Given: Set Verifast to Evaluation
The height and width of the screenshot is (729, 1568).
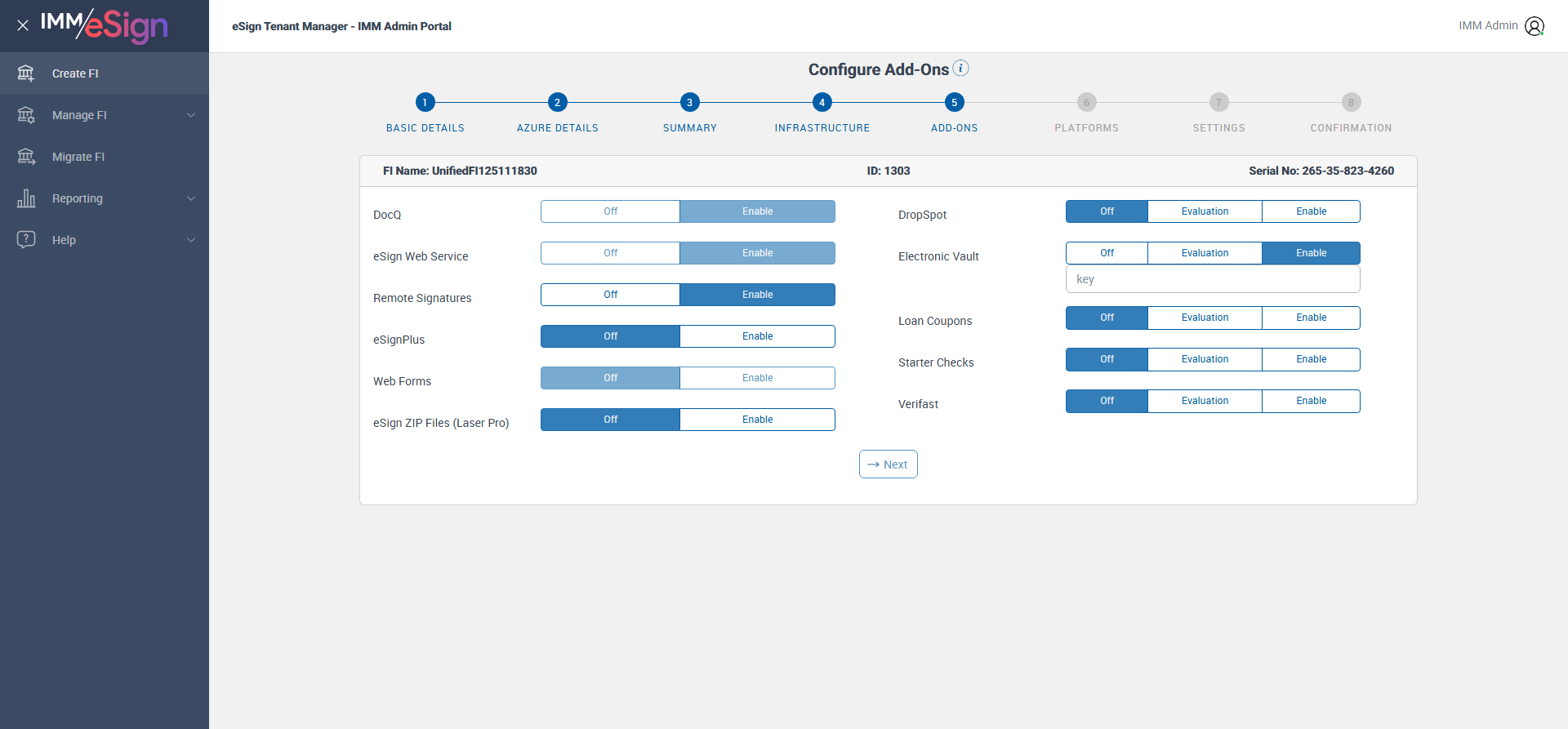Looking at the screenshot, I should click(x=1205, y=401).
